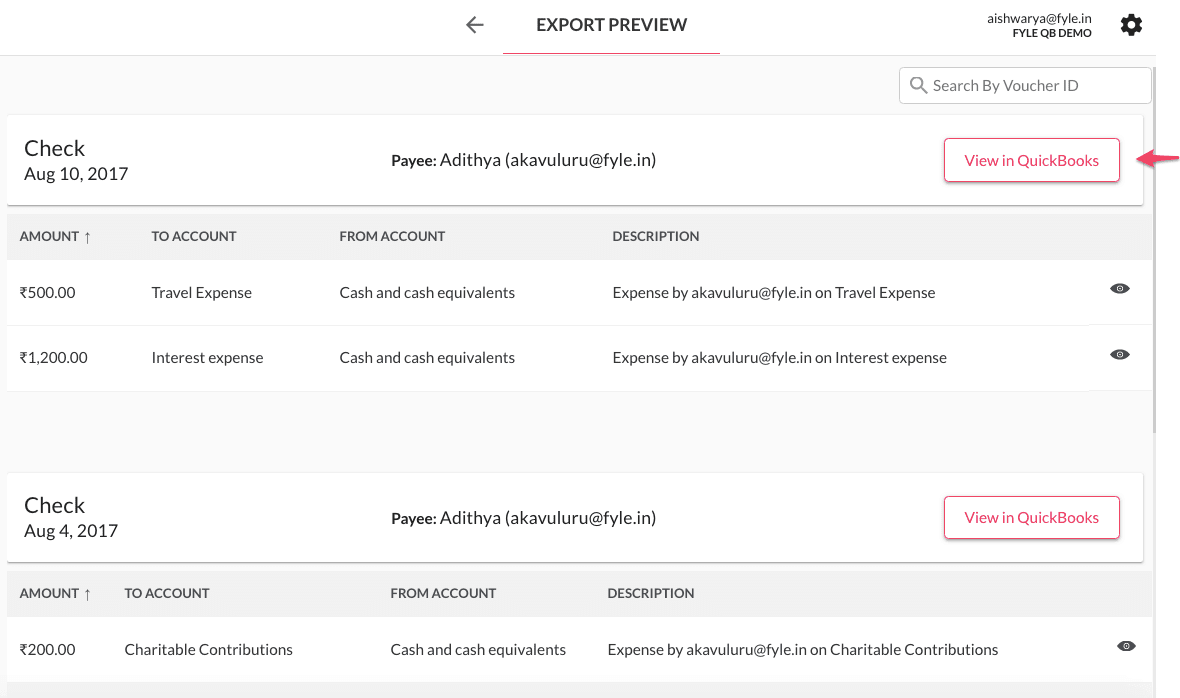Click the eye icon for Travel Expense row
The height and width of the screenshot is (698, 1180).
(x=1120, y=289)
